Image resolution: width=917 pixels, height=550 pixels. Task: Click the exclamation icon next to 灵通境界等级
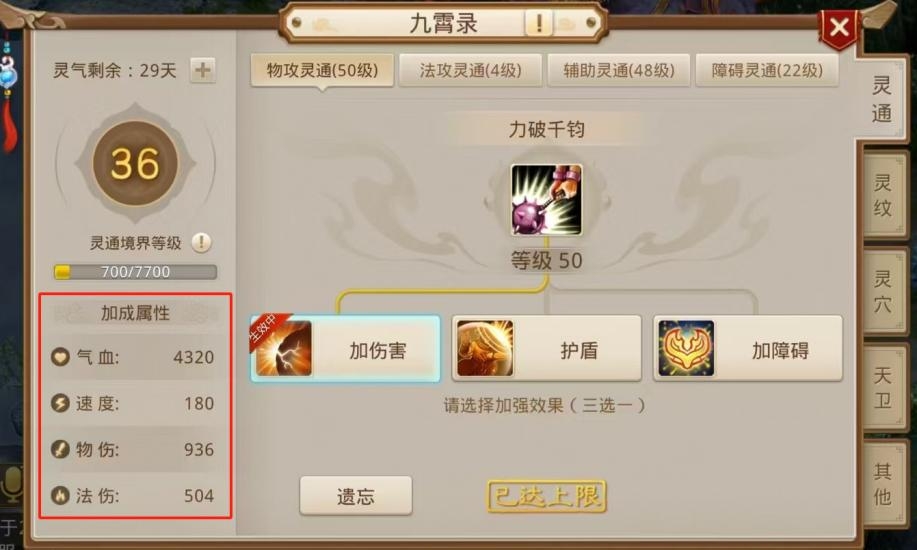(x=201, y=242)
